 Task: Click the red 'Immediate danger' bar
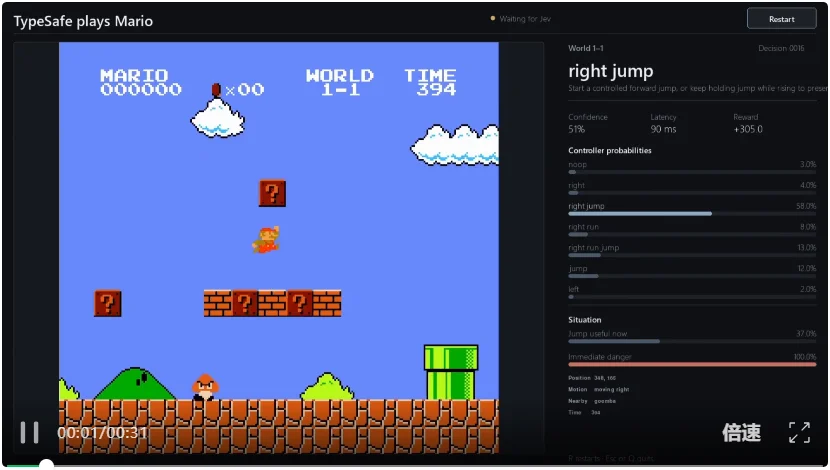[692, 365]
